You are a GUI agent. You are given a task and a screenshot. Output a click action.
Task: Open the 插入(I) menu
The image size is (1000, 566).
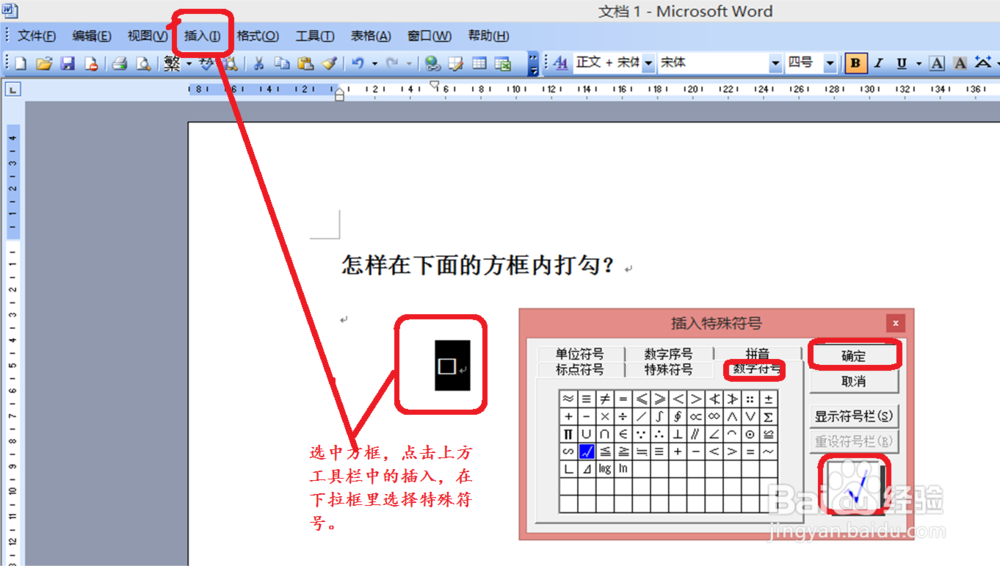tap(202, 36)
